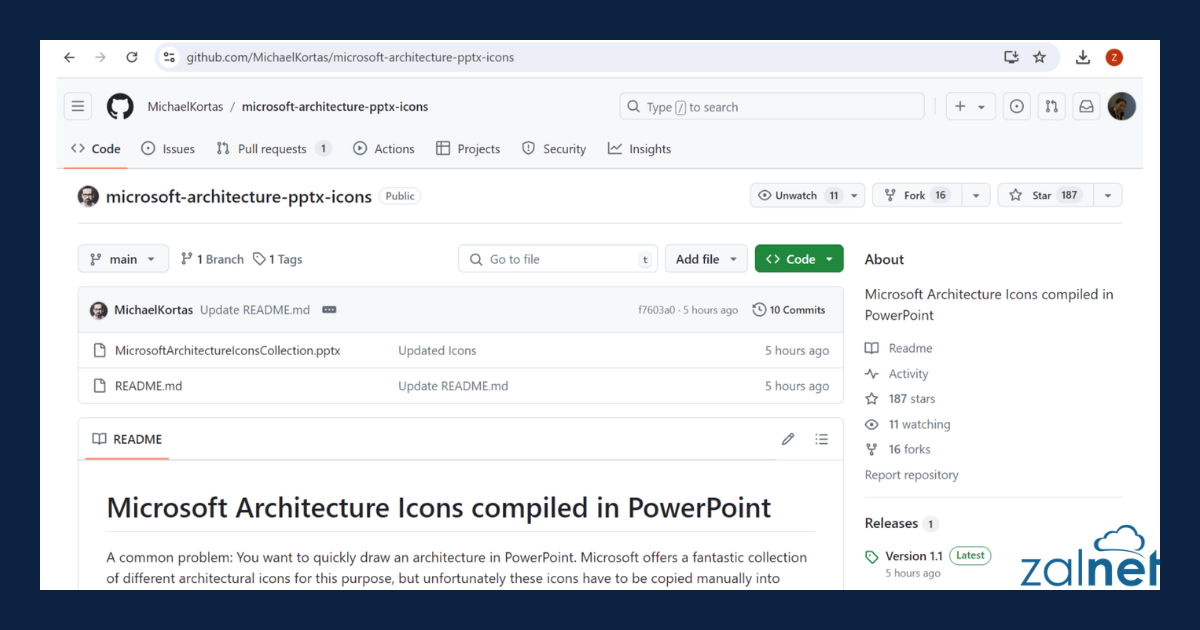Jump to Readme in About sidebar

899,348
